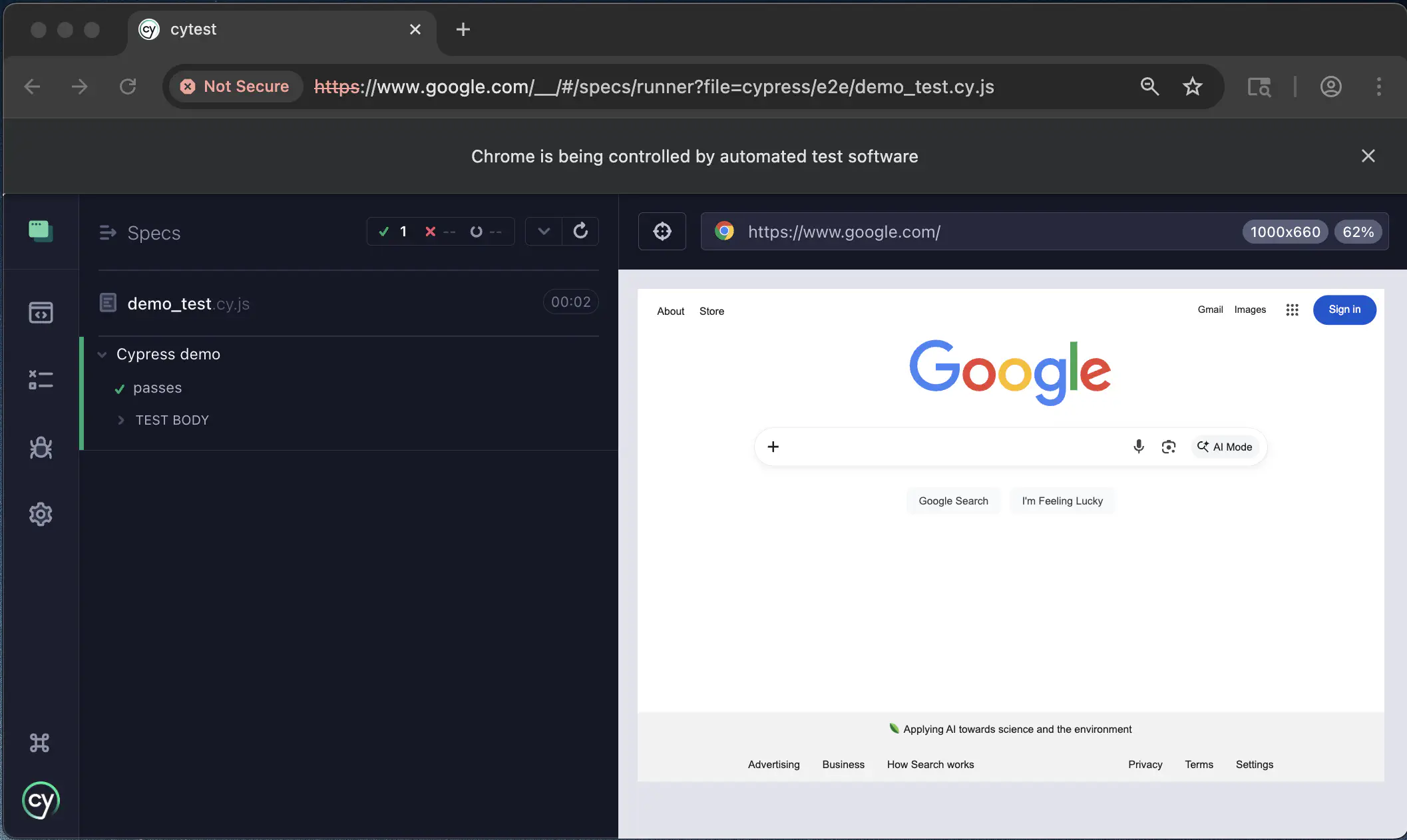The height and width of the screenshot is (840, 1407).
Task: Click the Chrome profile avatar icon
Action: 1331,87
